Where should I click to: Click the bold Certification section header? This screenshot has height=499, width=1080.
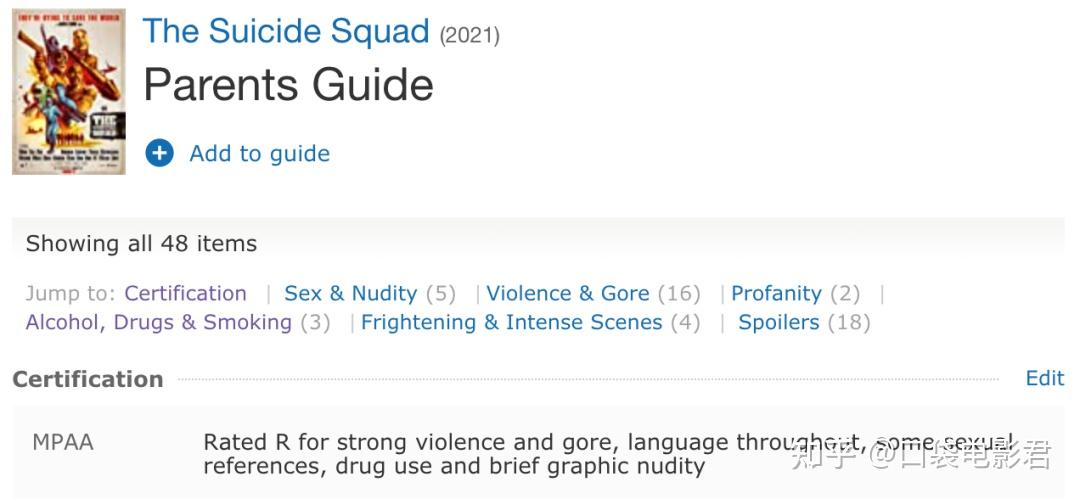87,379
